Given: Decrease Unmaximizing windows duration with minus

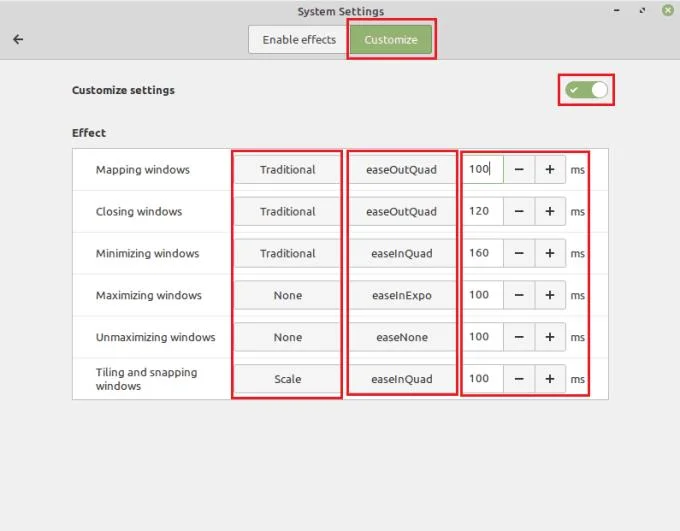Looking at the screenshot, I should 519,337.
